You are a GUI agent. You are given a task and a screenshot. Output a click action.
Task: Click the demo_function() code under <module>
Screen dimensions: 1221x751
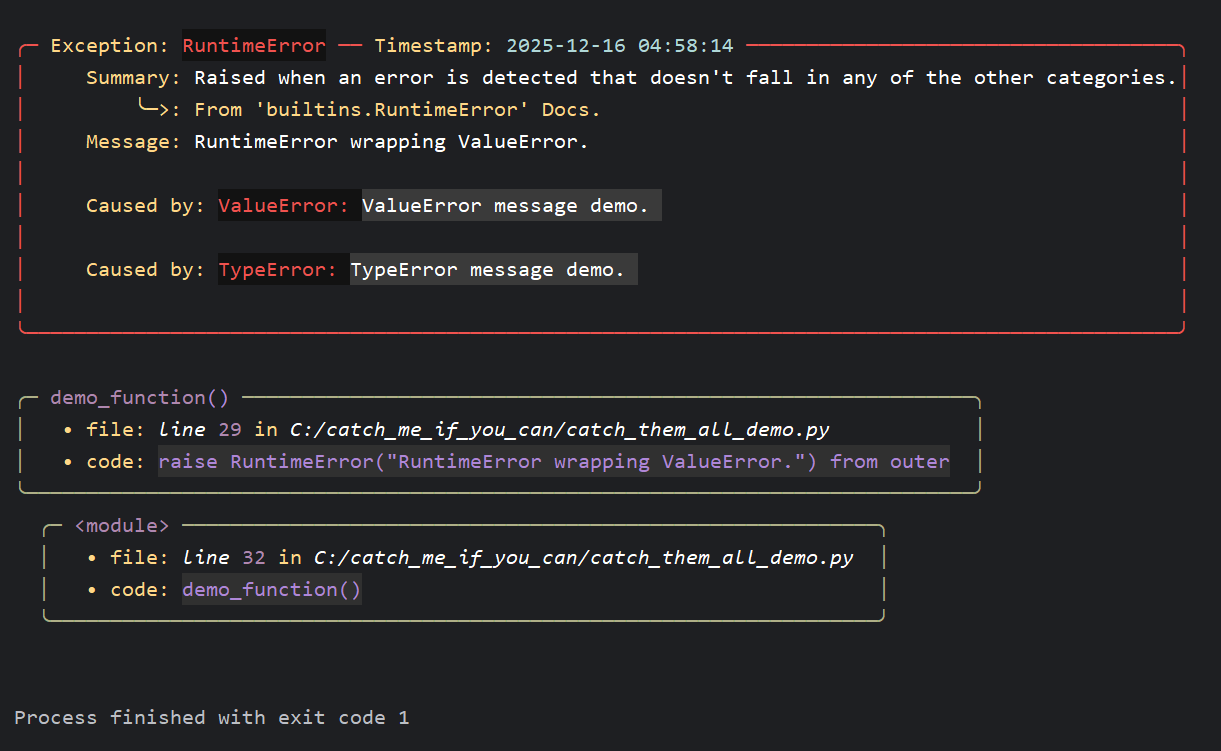point(272,590)
